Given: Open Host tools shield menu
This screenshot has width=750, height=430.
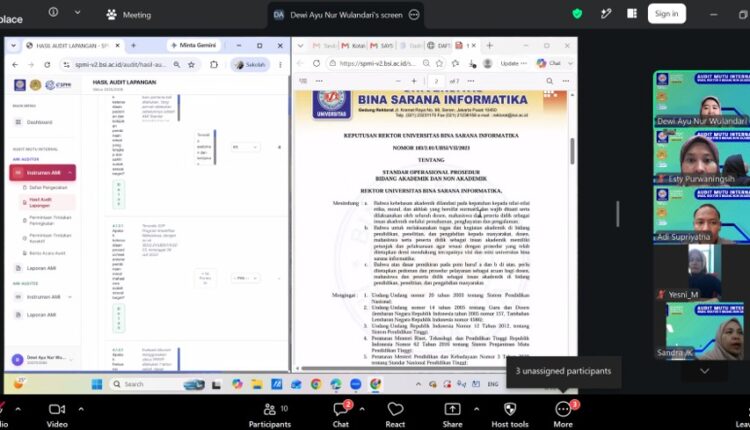Looking at the screenshot, I should click(x=510, y=415).
